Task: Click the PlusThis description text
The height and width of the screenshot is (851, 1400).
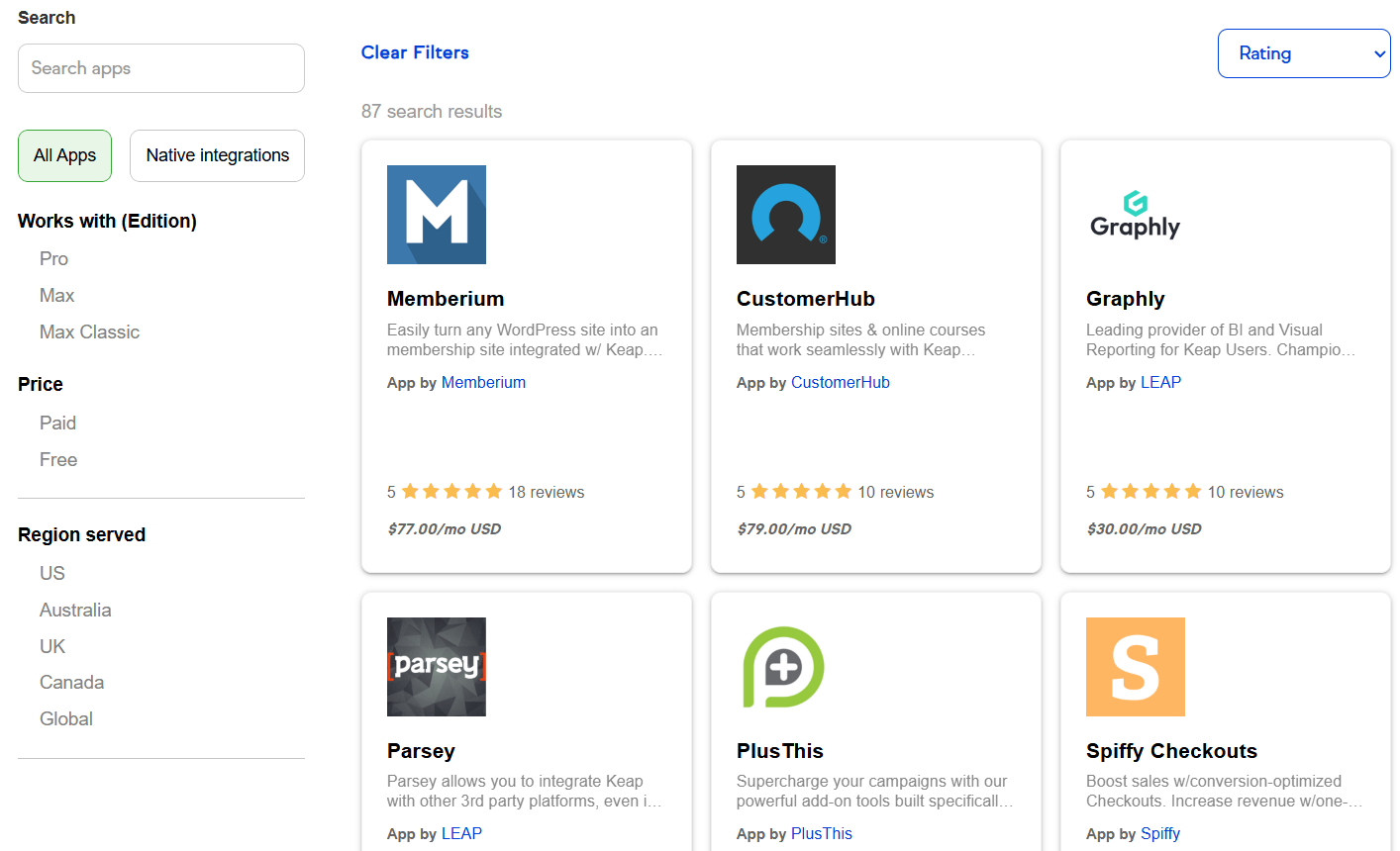Action: pyautogui.click(x=875, y=791)
